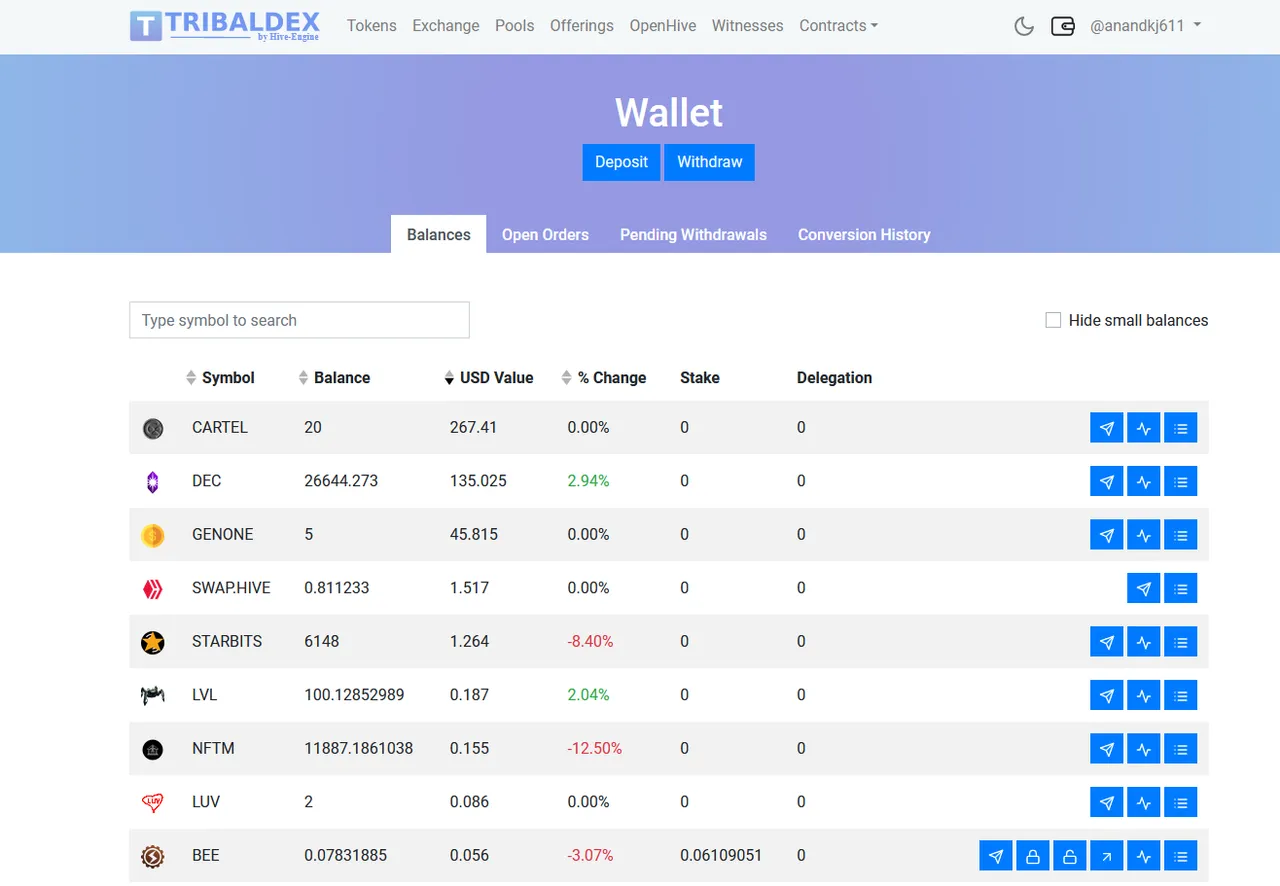Delegate BEE using the arrow icon

tap(1106, 856)
